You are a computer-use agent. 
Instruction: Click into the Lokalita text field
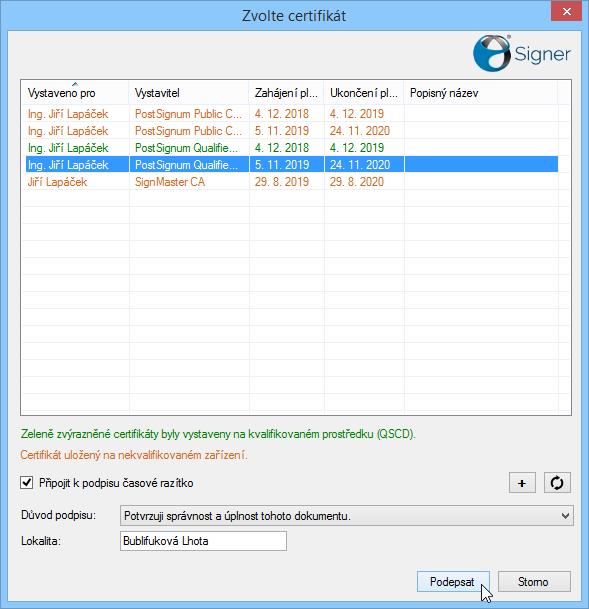[203, 541]
